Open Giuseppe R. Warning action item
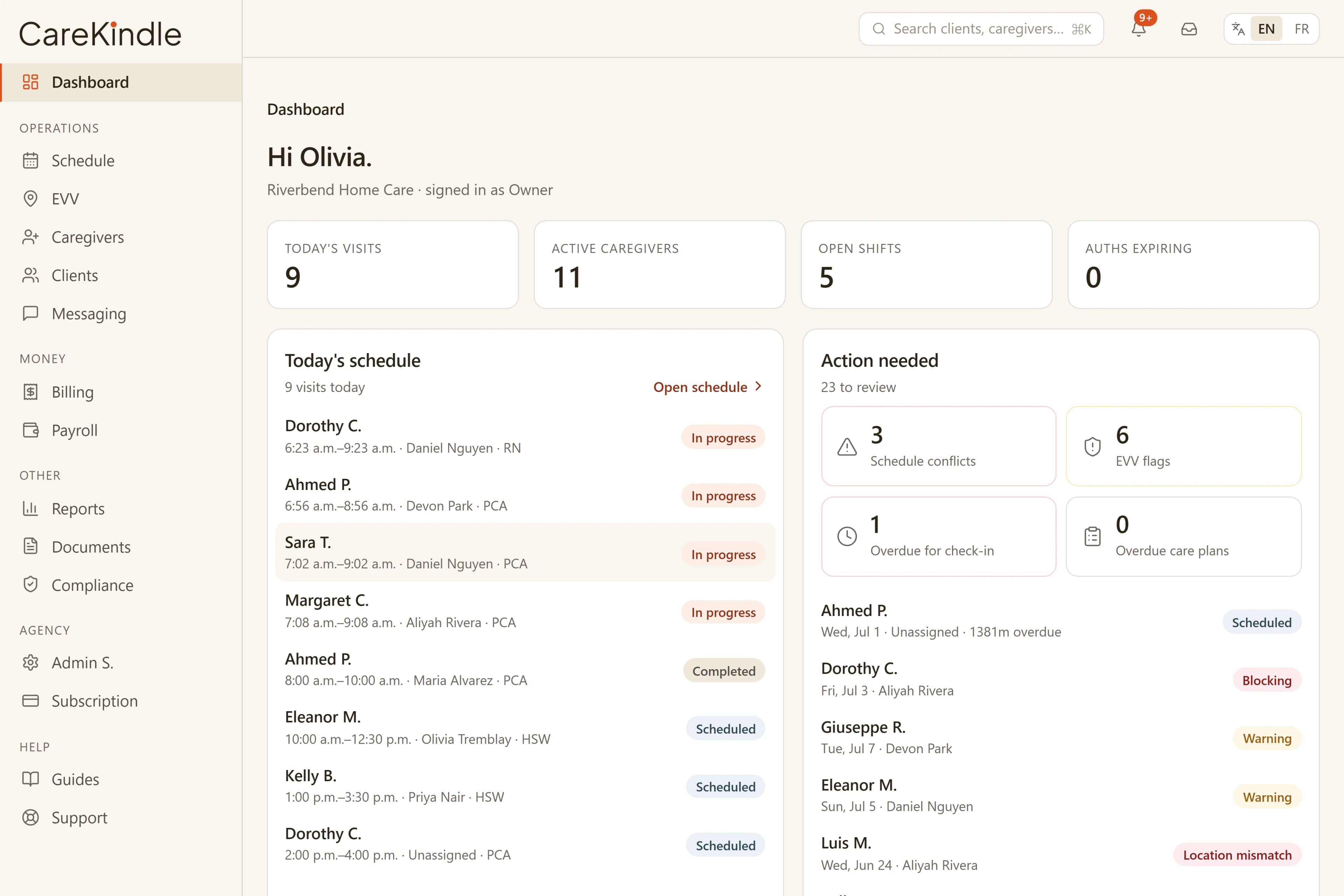 tap(1061, 737)
